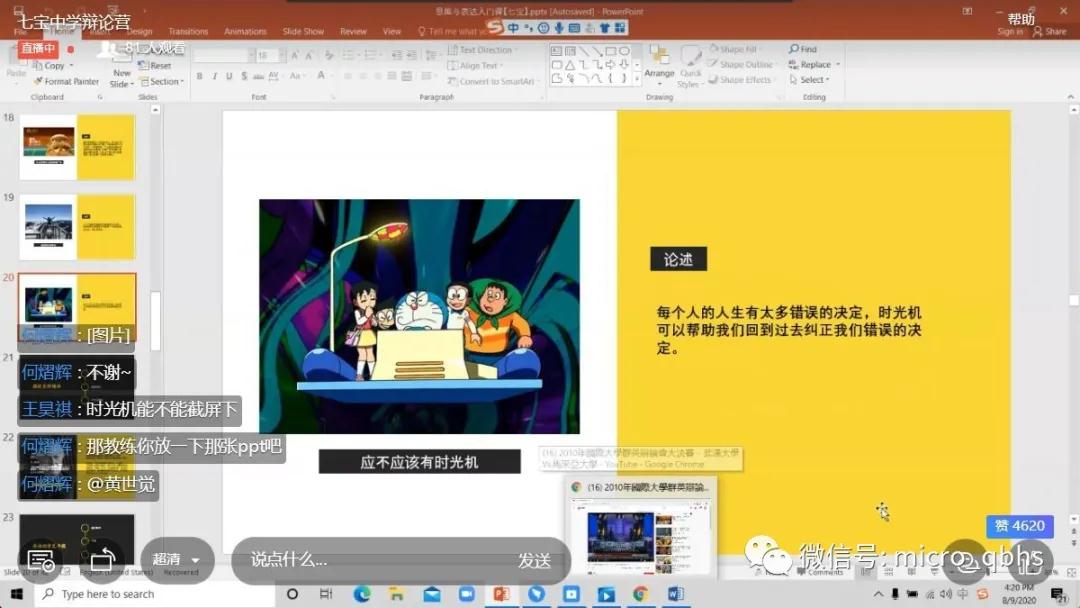Click the Copy button in Clipboard
The image size is (1080, 608).
click(50, 65)
